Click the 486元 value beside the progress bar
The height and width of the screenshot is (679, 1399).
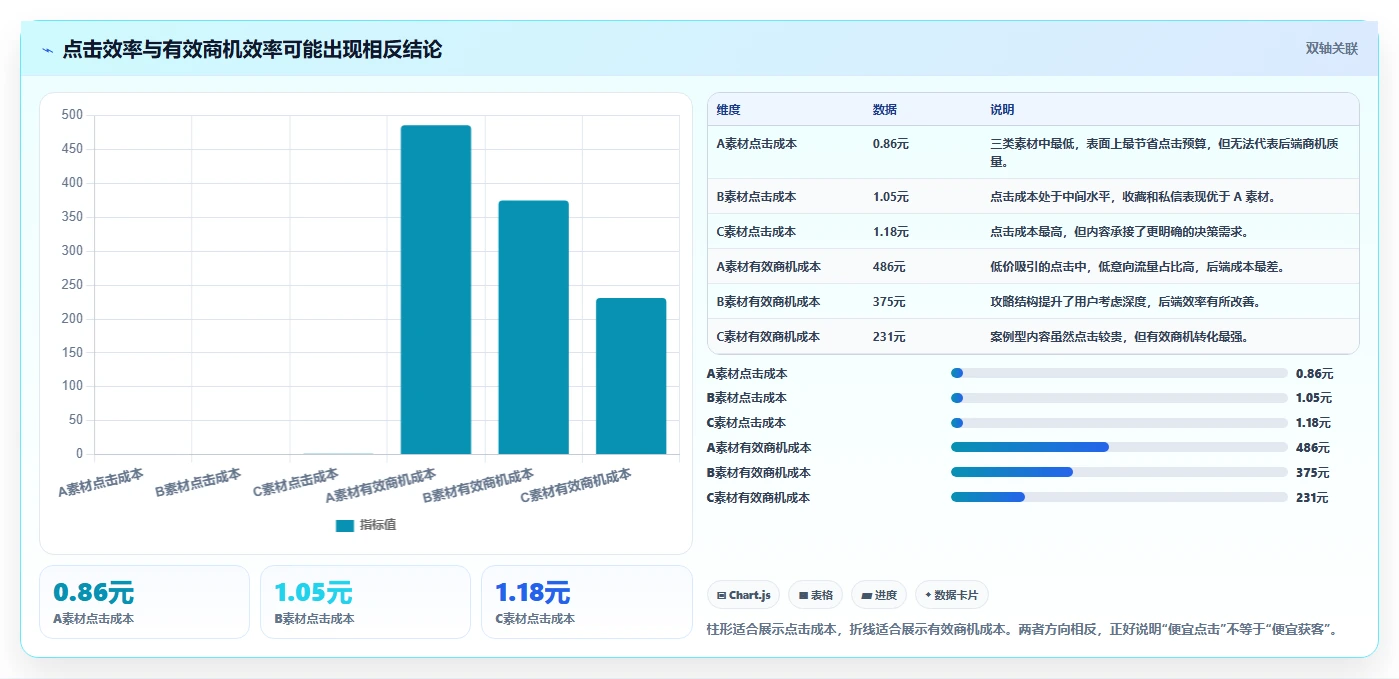tap(1313, 448)
